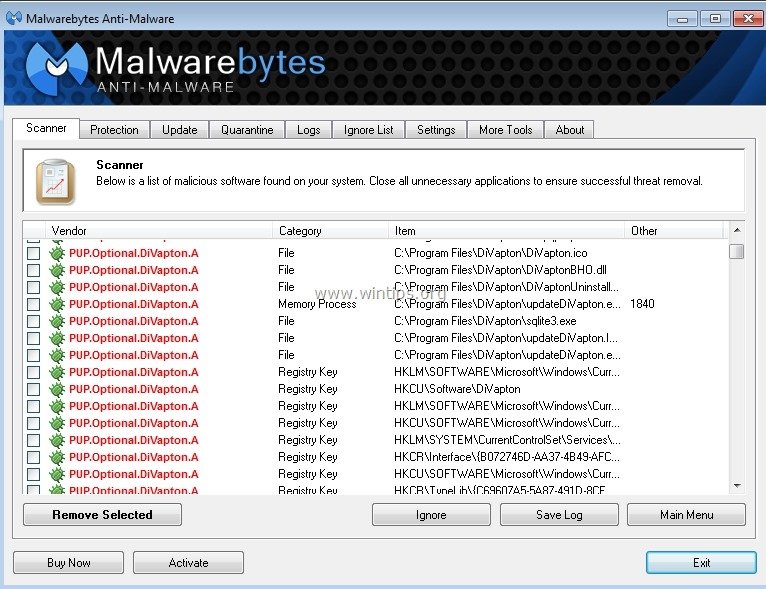Click the Activate button
This screenshot has height=589, width=766.
point(189,563)
